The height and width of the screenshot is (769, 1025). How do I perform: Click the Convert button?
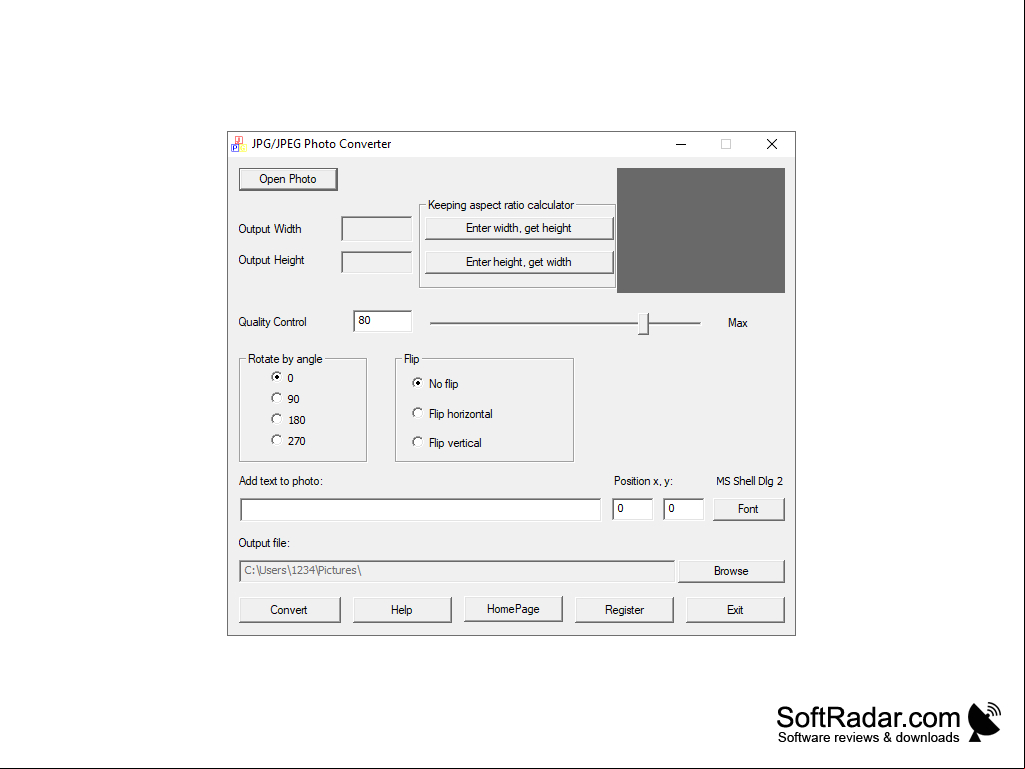(x=290, y=609)
